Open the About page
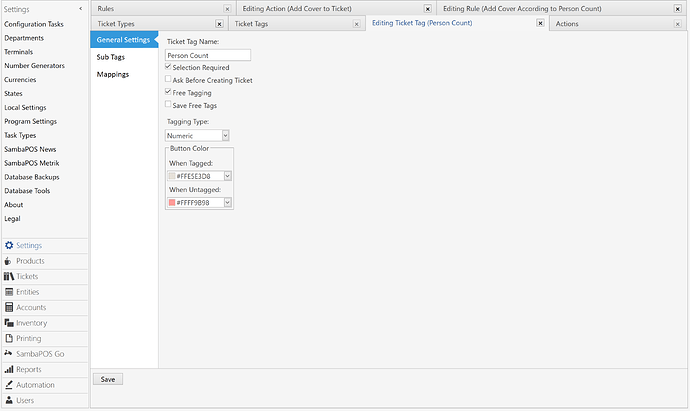This screenshot has height=411, width=690. pyautogui.click(x=14, y=205)
